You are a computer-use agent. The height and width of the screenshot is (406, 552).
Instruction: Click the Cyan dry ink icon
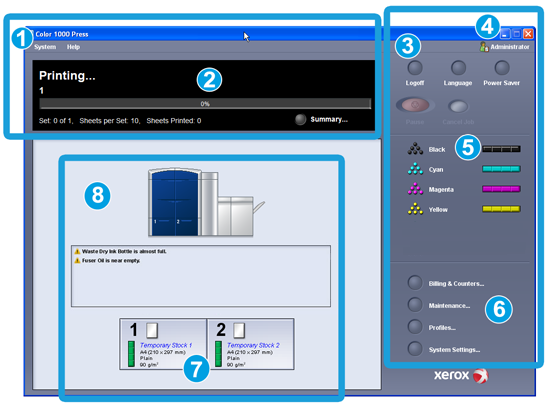point(415,169)
